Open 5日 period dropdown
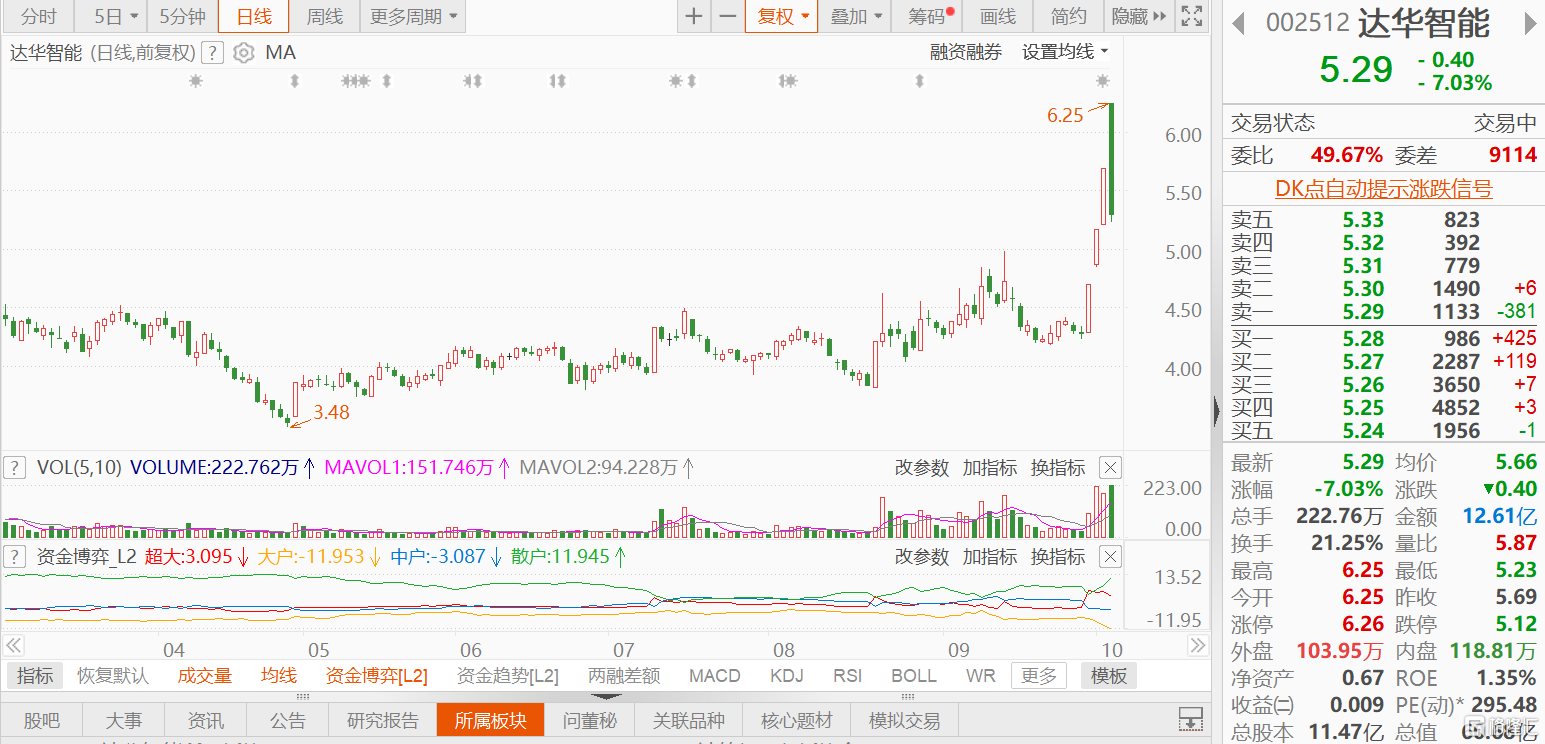The width and height of the screenshot is (1545, 744). click(x=116, y=16)
